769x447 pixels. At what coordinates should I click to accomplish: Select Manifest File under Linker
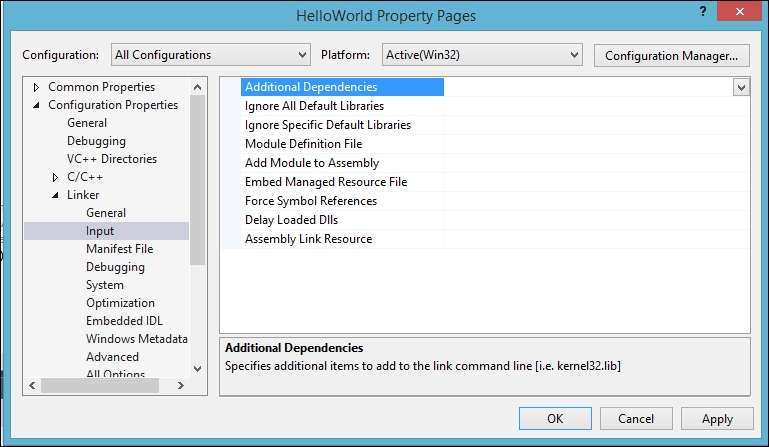point(119,249)
